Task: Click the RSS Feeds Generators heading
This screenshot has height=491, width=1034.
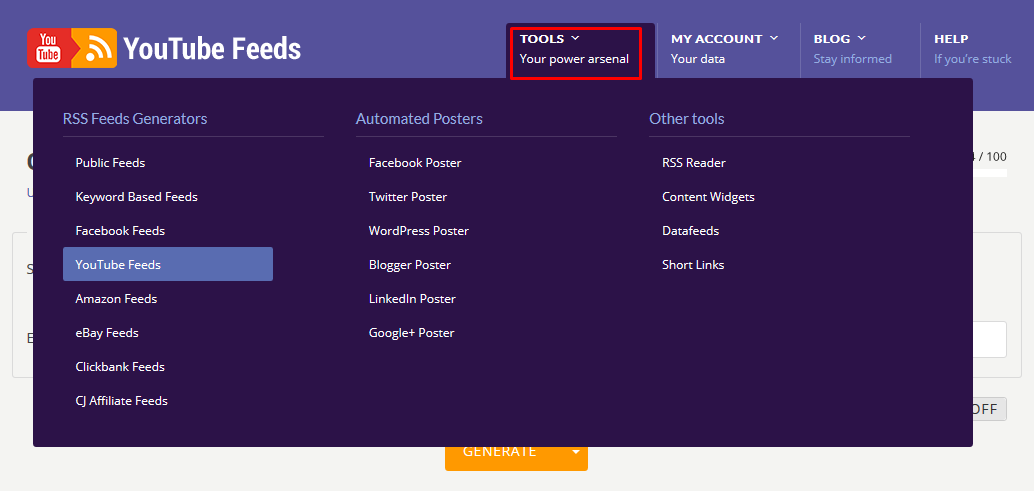Action: click(x=135, y=119)
